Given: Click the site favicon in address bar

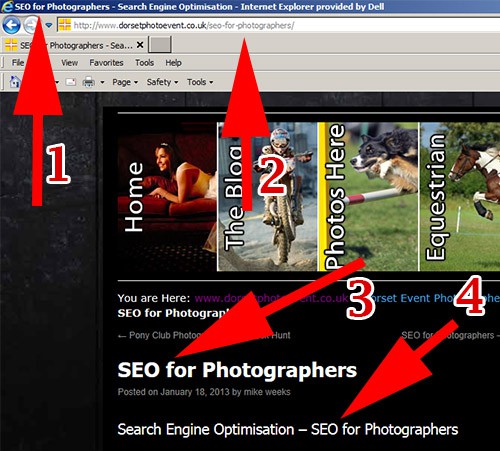Looking at the screenshot, I should [x=65, y=25].
